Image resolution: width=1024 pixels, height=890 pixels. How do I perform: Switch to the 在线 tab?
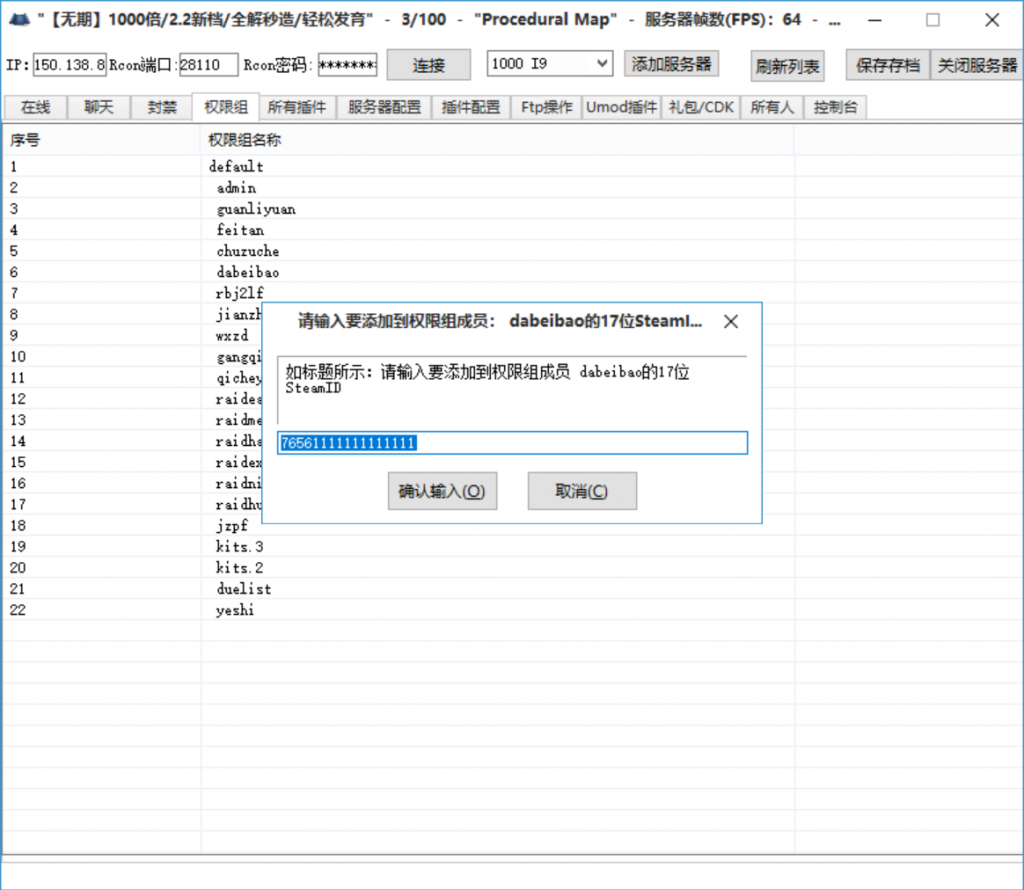pos(35,107)
